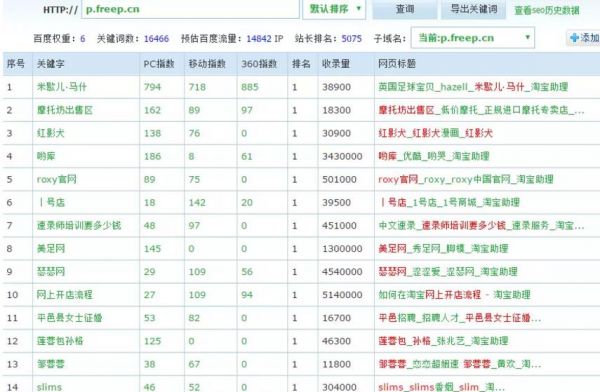Click indexed count 38900

tap(336, 87)
